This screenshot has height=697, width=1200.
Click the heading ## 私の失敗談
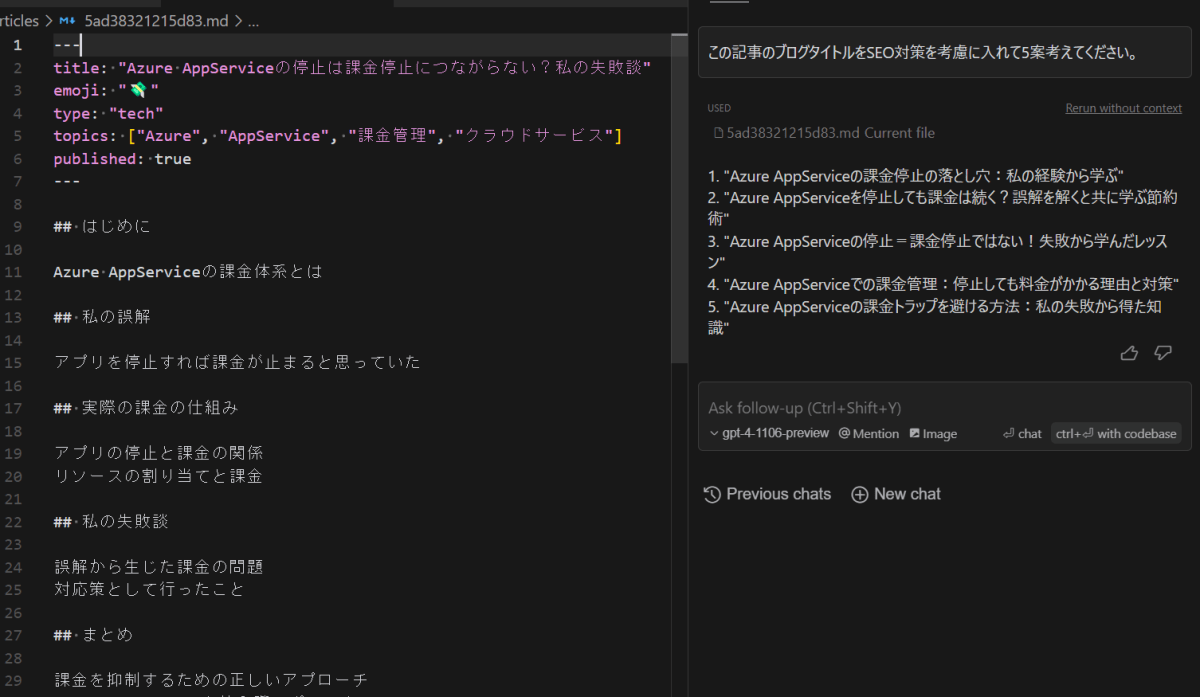(112, 522)
